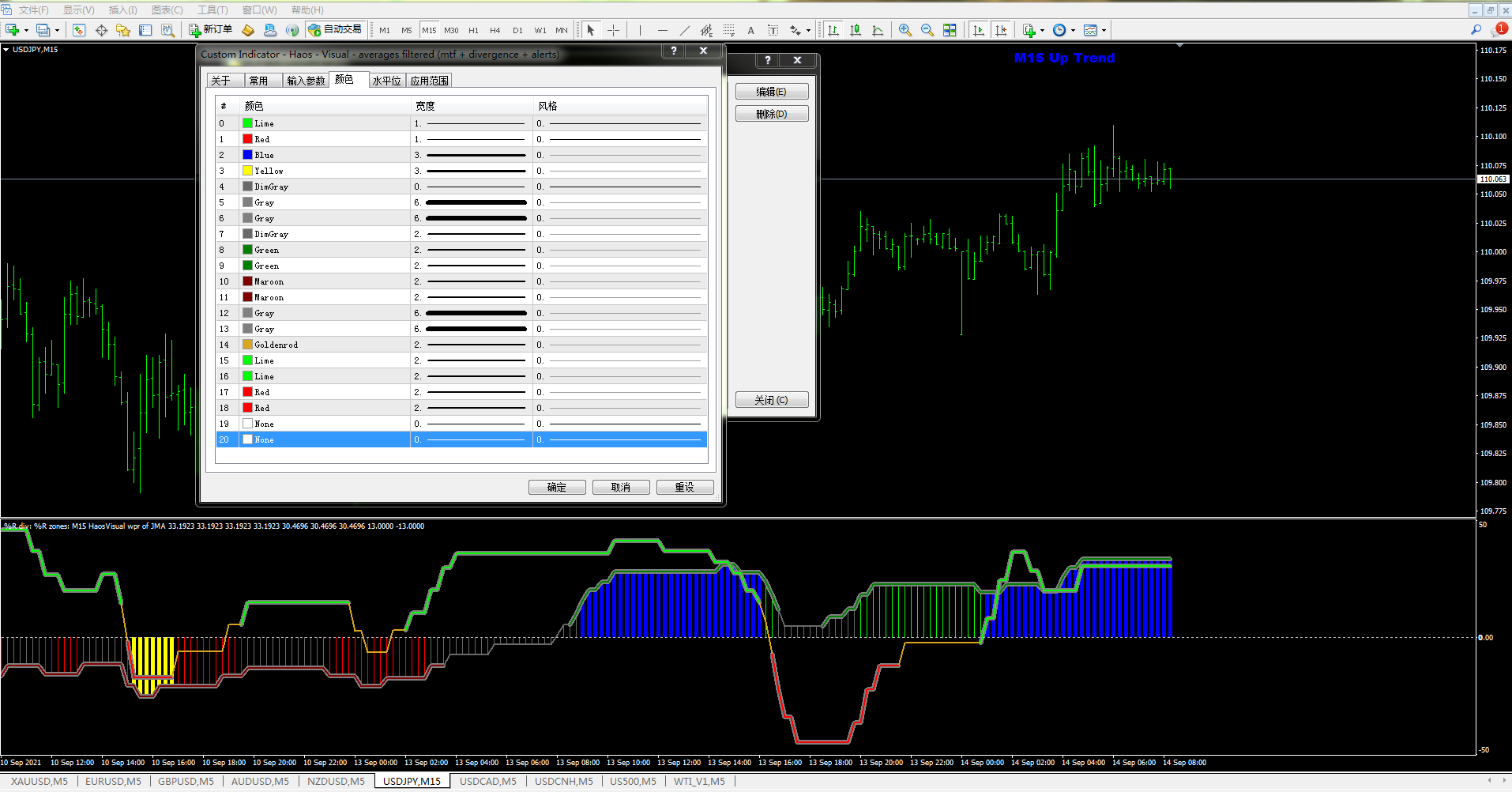
Task: Select the crosshair cursor tool
Action: pyautogui.click(x=613, y=30)
